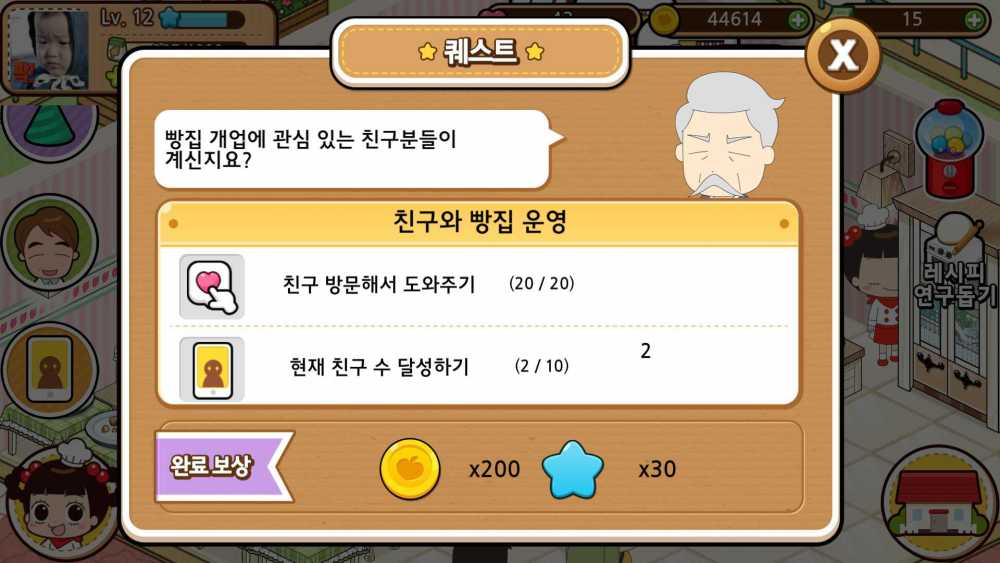The width and height of the screenshot is (1000, 563).
Task: Open the player profile photo
Action: point(49,49)
